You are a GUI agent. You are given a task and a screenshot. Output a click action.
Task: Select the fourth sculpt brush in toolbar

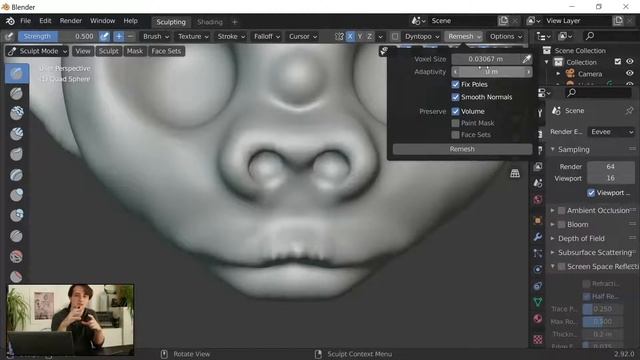(x=16, y=134)
